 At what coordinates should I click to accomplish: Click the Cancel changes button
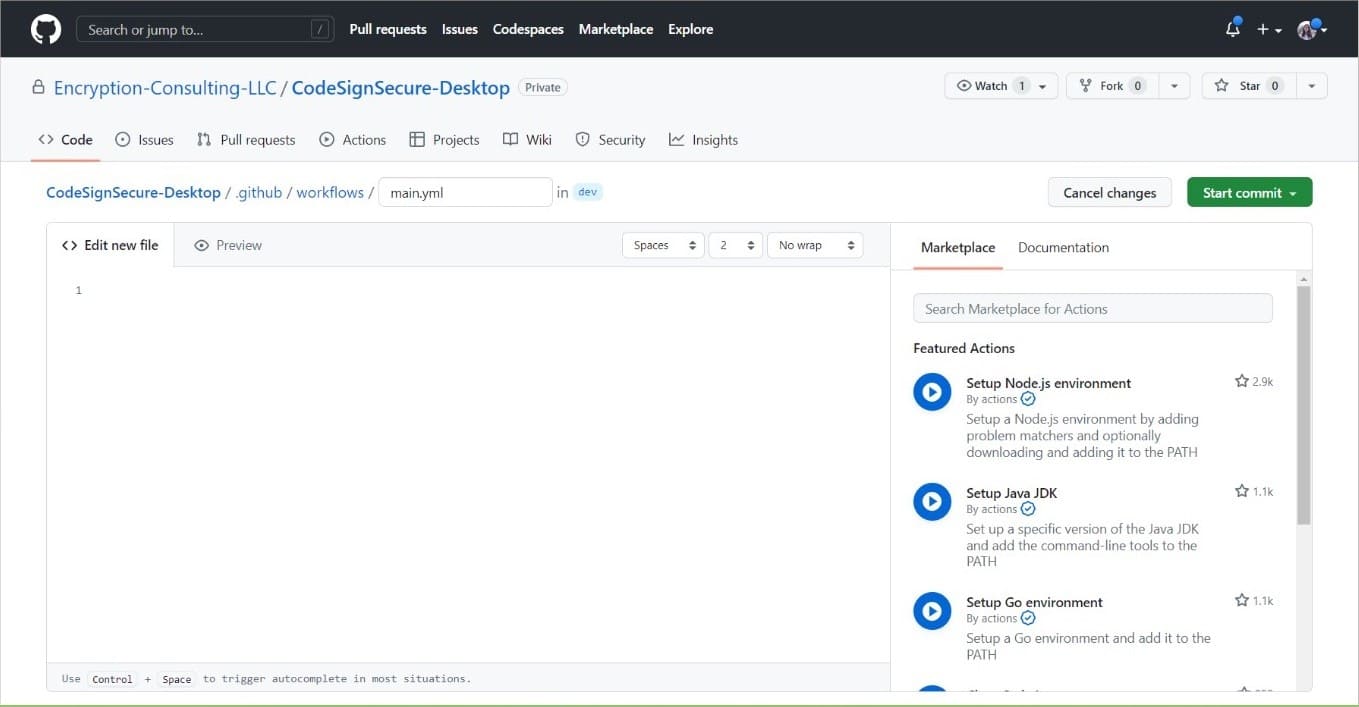pyautogui.click(x=1109, y=193)
